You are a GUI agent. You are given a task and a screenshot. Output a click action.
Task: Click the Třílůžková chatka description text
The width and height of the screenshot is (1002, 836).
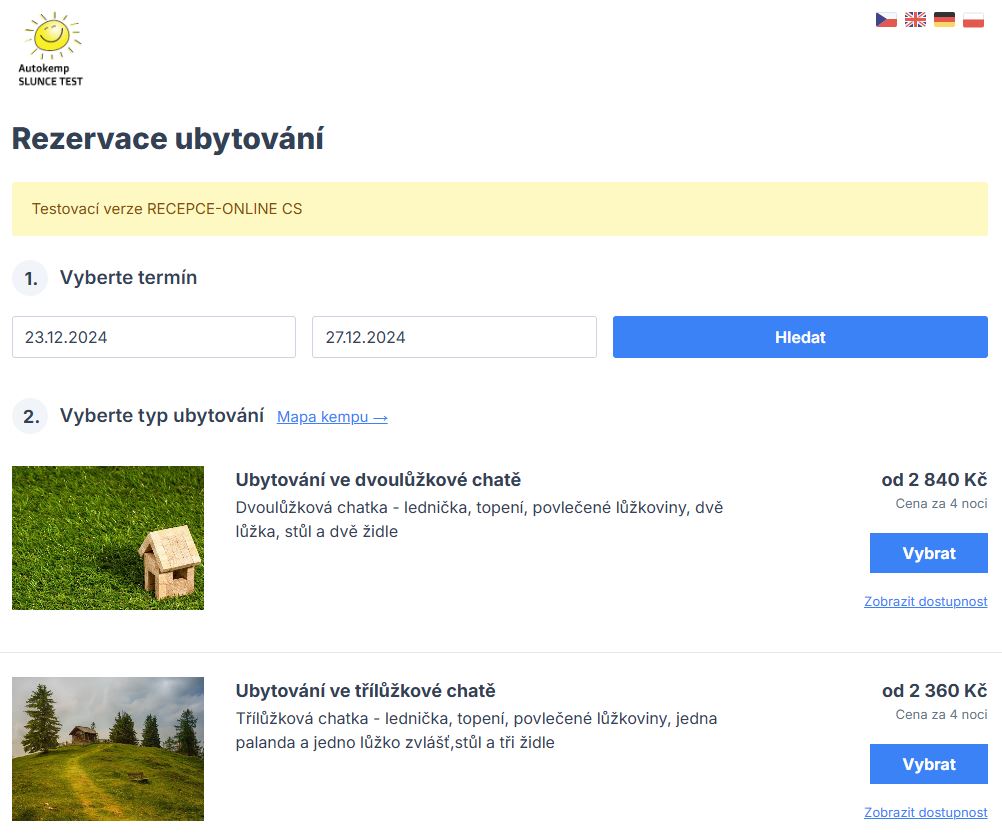[476, 730]
